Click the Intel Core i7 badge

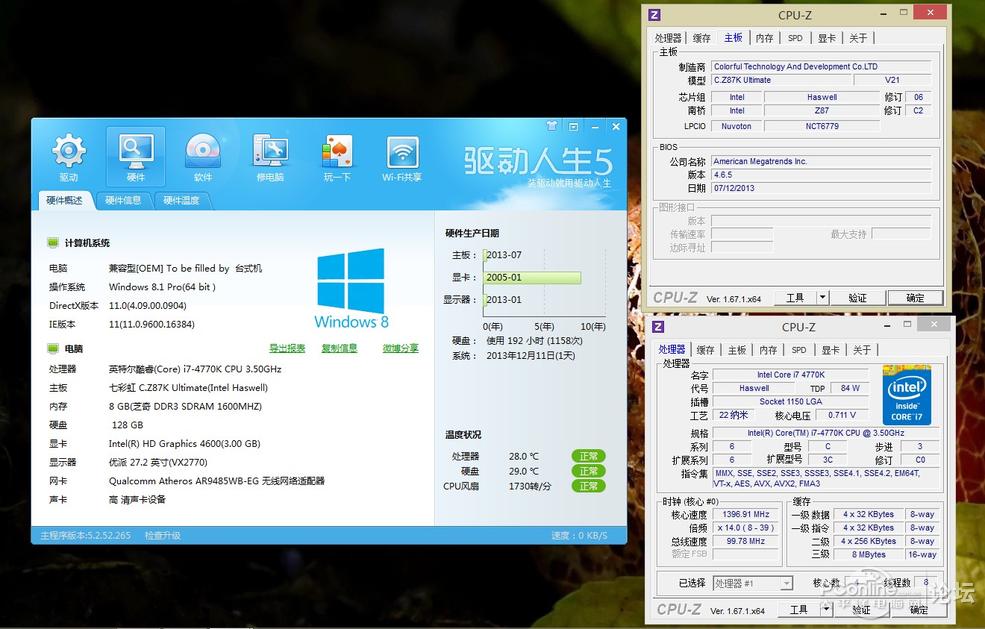[906, 395]
